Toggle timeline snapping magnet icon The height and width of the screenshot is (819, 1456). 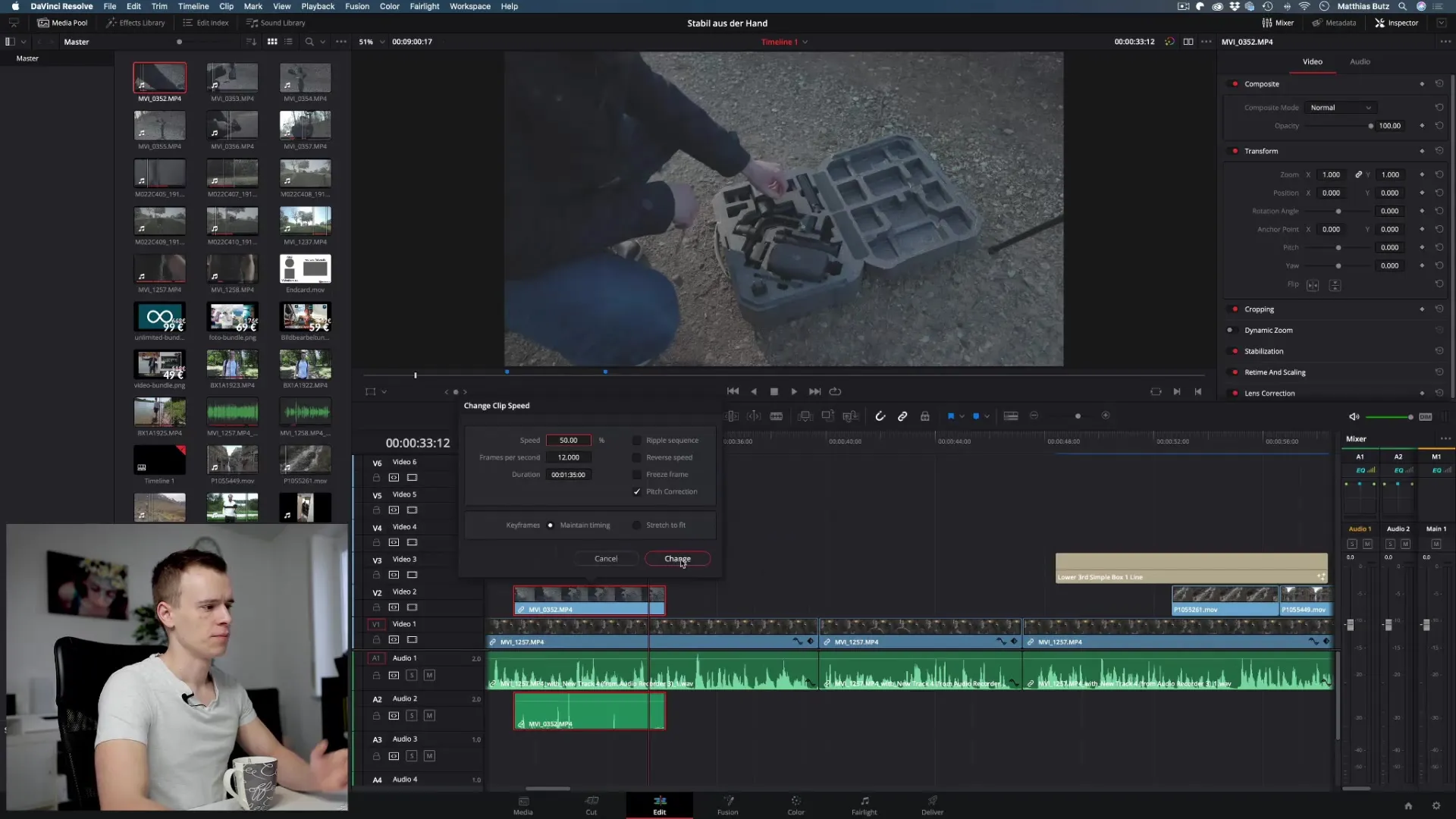coord(880,416)
